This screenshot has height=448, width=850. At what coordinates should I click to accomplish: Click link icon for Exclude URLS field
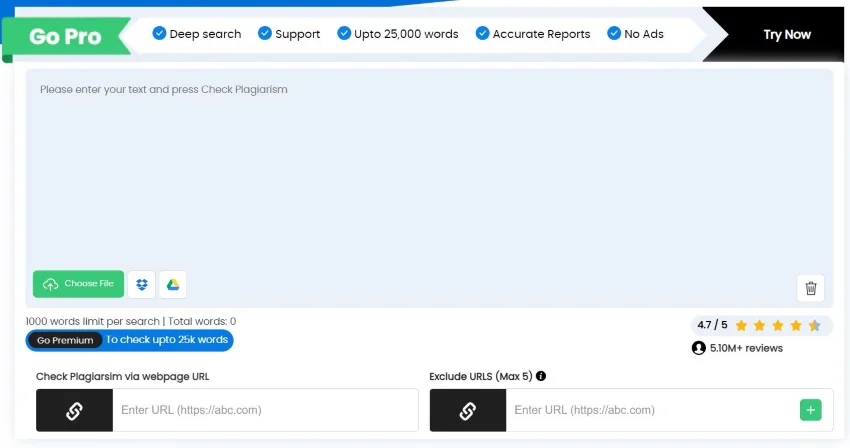coord(468,411)
